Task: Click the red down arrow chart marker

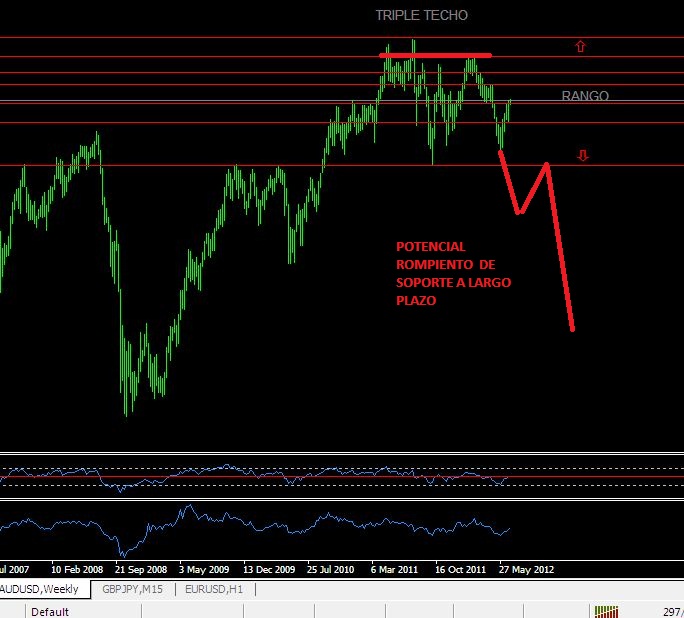Action: coord(584,155)
